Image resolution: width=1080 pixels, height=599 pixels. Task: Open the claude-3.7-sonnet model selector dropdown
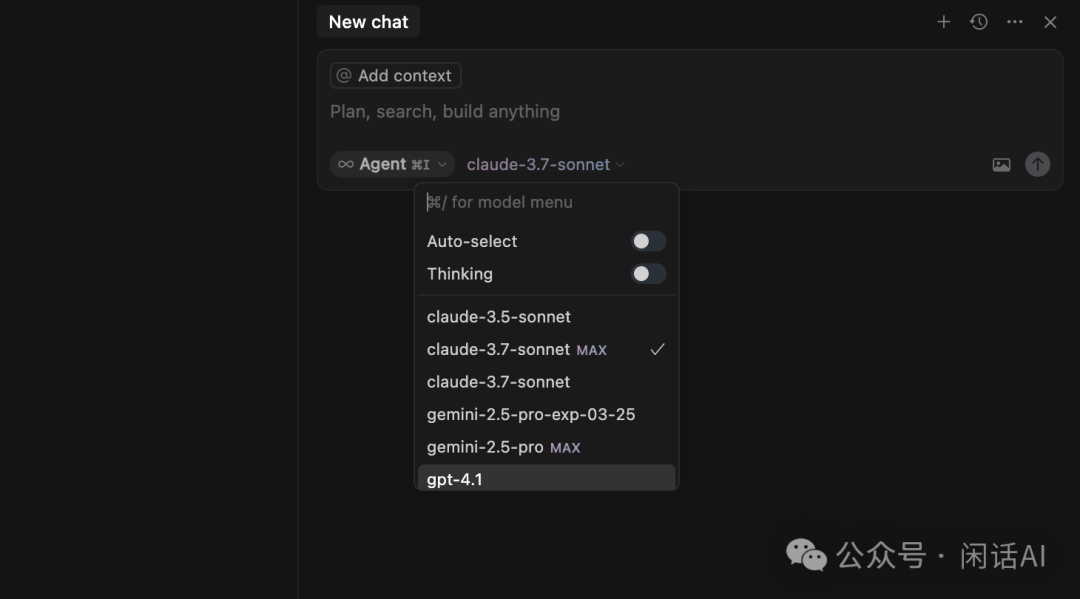[x=545, y=165]
